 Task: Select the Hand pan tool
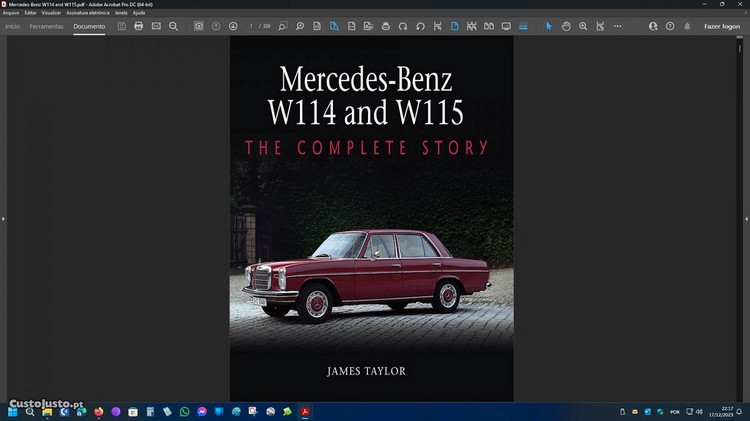tap(566, 26)
